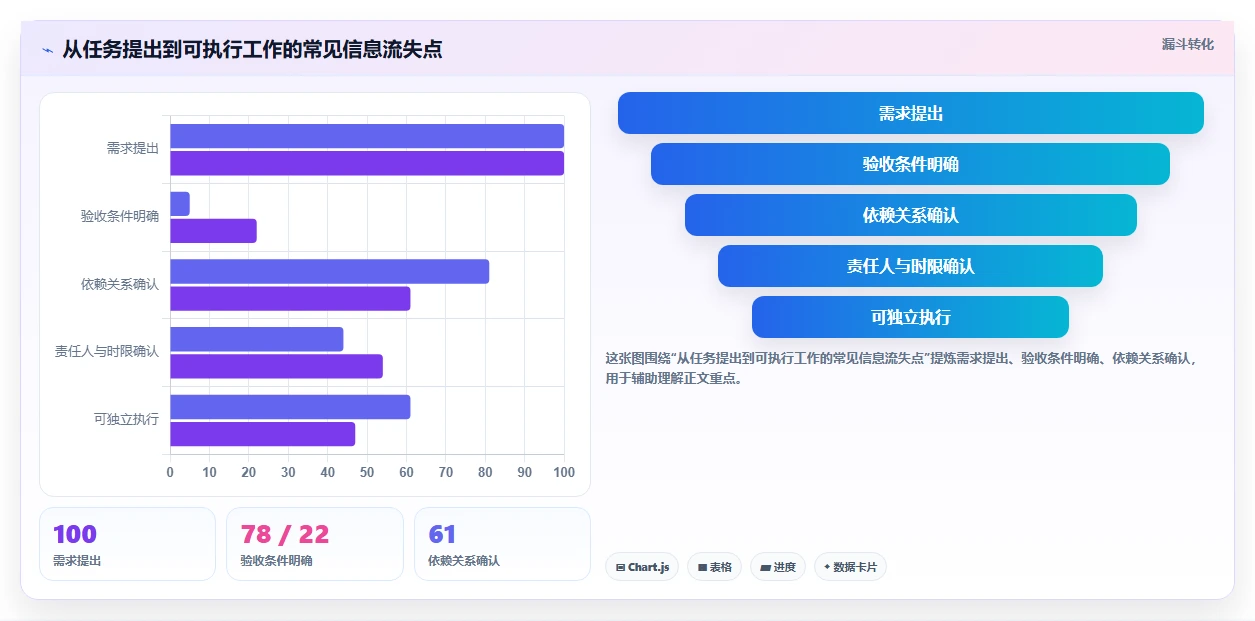
Task: Click the 需求提出 chart axis label
Action: coord(133,148)
